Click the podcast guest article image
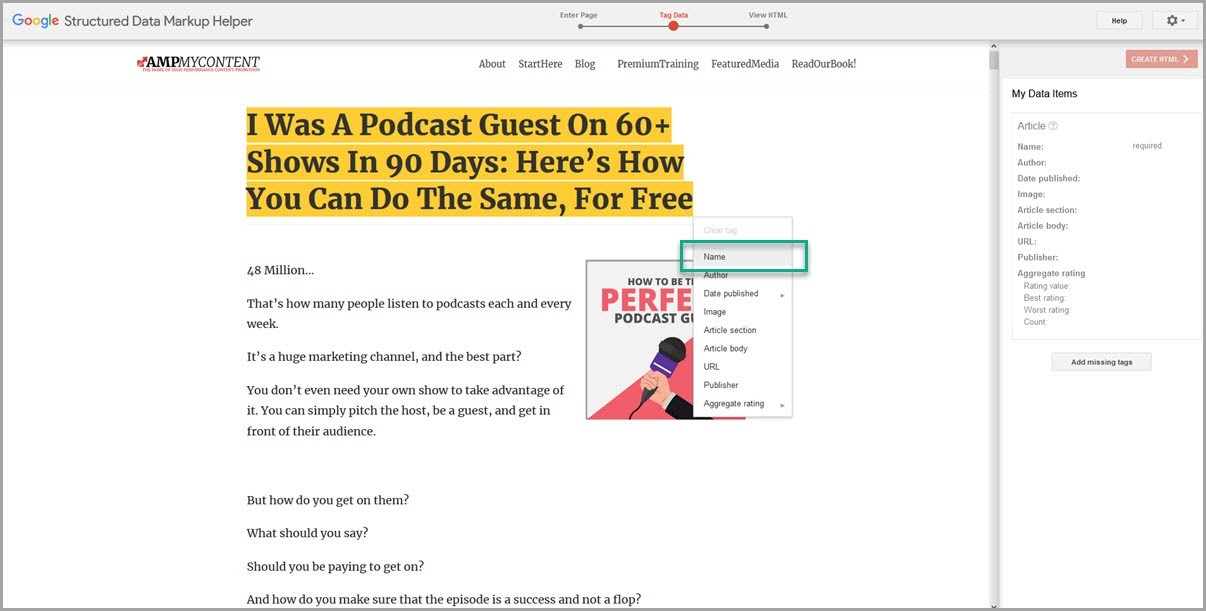 (635, 340)
